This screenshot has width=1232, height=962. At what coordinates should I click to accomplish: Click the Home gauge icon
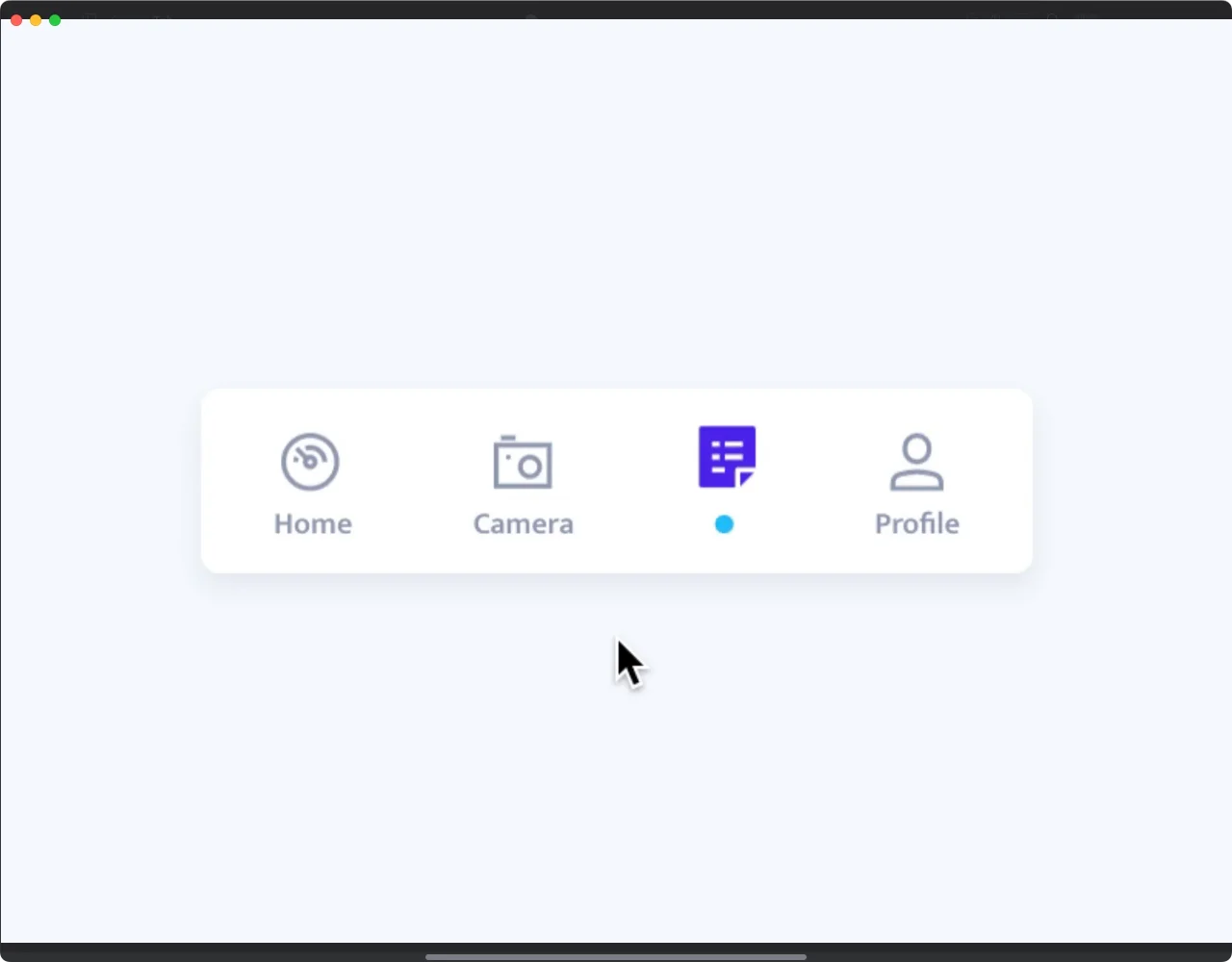coord(310,462)
